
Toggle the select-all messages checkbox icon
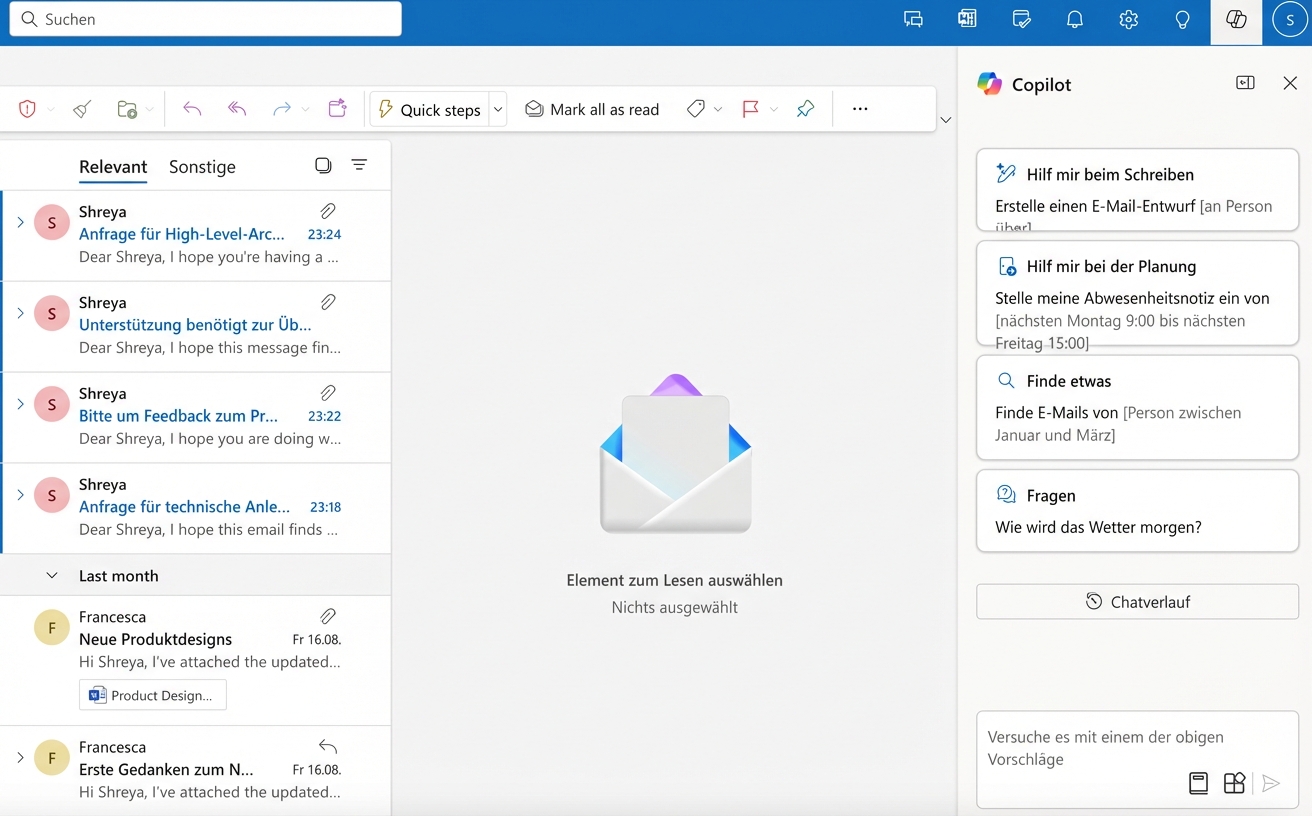323,165
